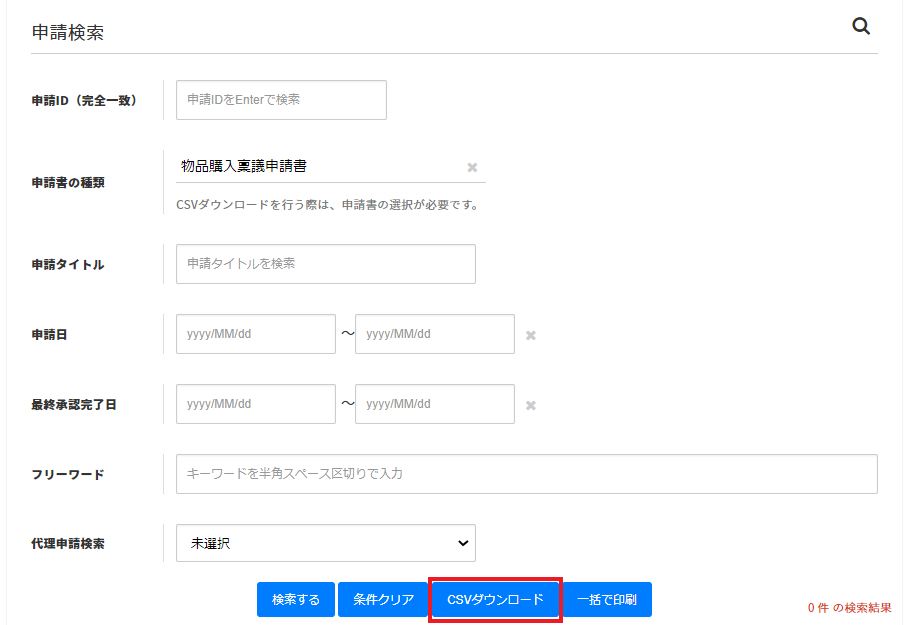Focus the フリーワード keyword field

(x=527, y=474)
